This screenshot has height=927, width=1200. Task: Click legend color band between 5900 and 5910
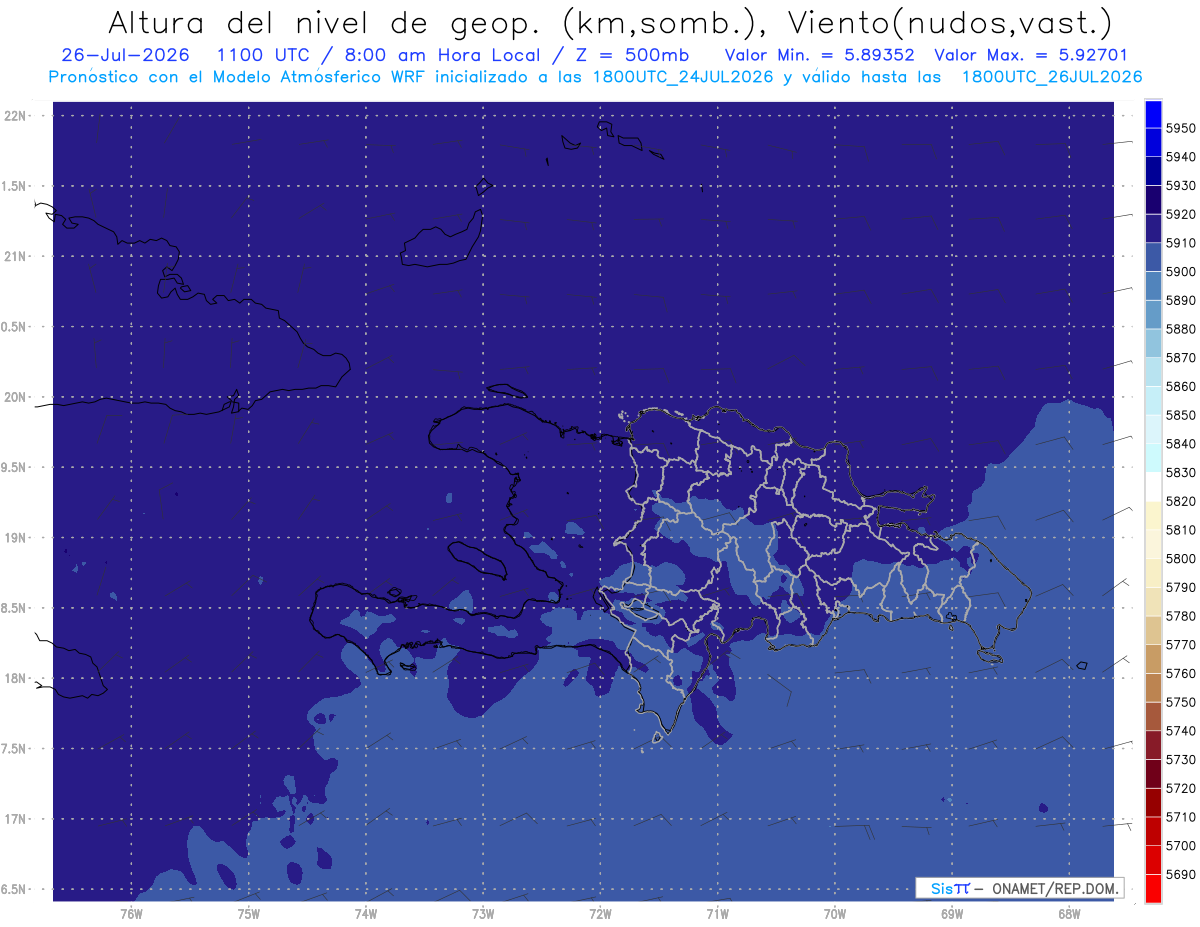click(x=1153, y=257)
